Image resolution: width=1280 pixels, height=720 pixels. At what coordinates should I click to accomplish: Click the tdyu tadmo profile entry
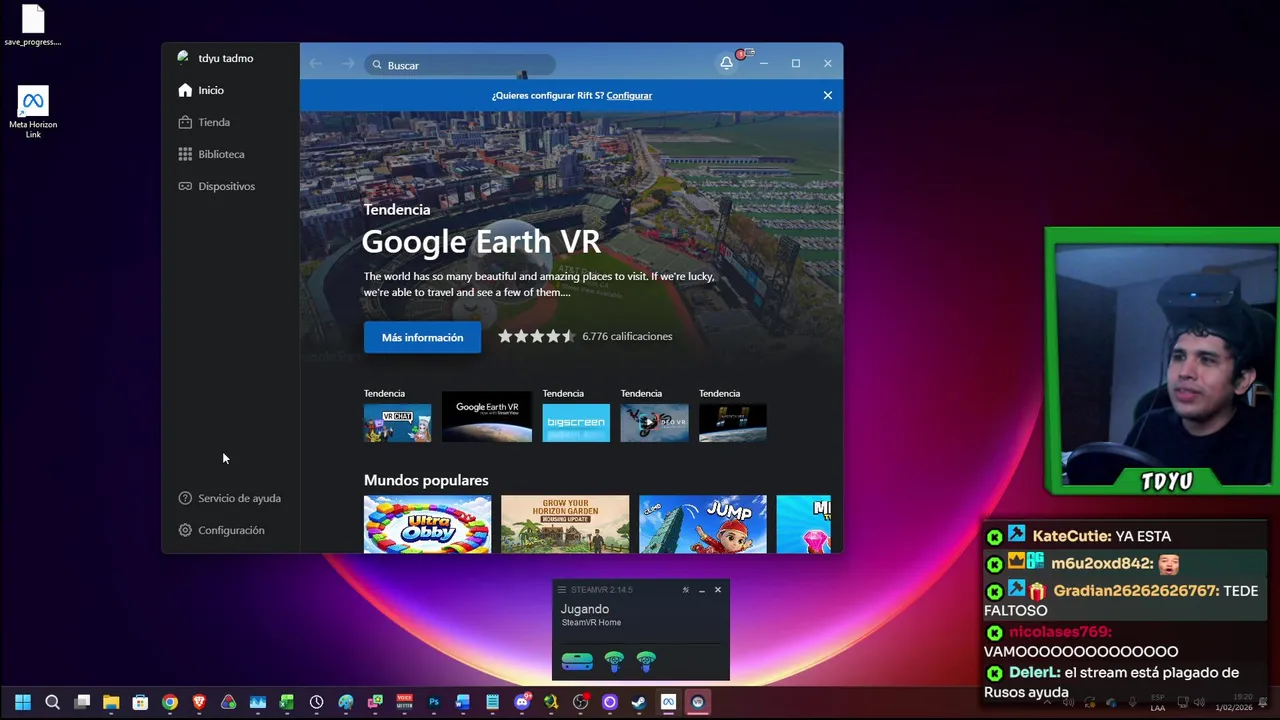pos(215,58)
